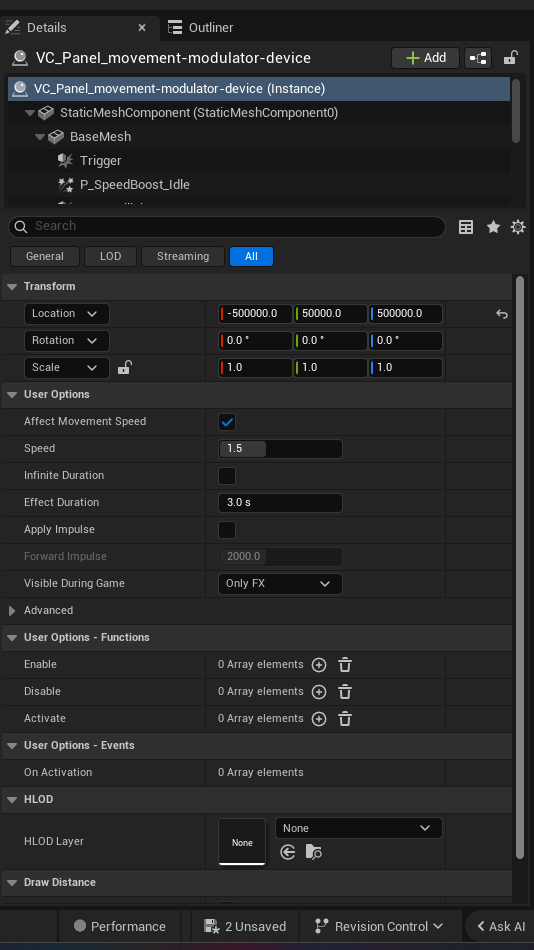Viewport: 534px width, 950px height.
Task: Clear the Enable array with trash icon
Action: (345, 665)
